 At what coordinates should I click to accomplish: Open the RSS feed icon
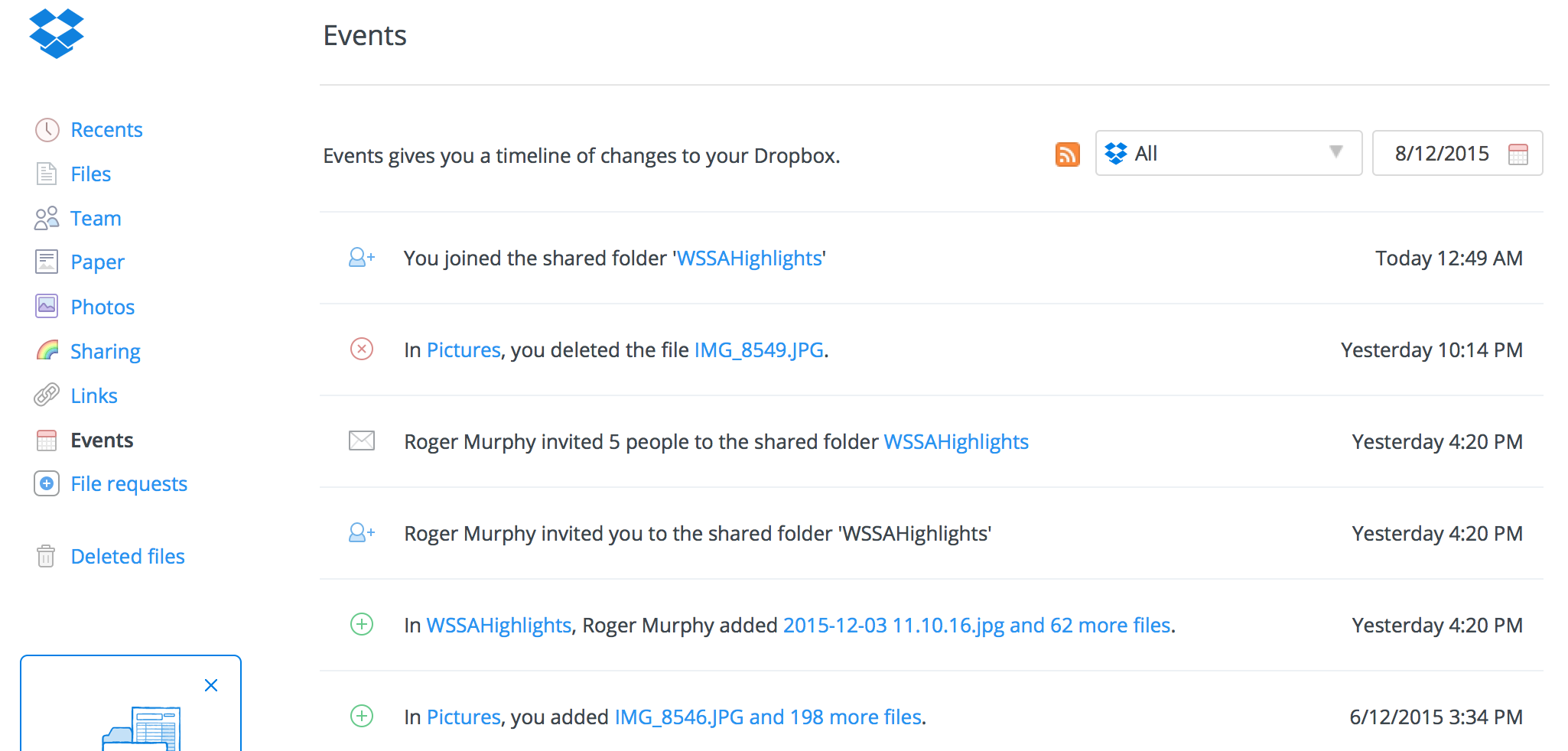(1067, 154)
